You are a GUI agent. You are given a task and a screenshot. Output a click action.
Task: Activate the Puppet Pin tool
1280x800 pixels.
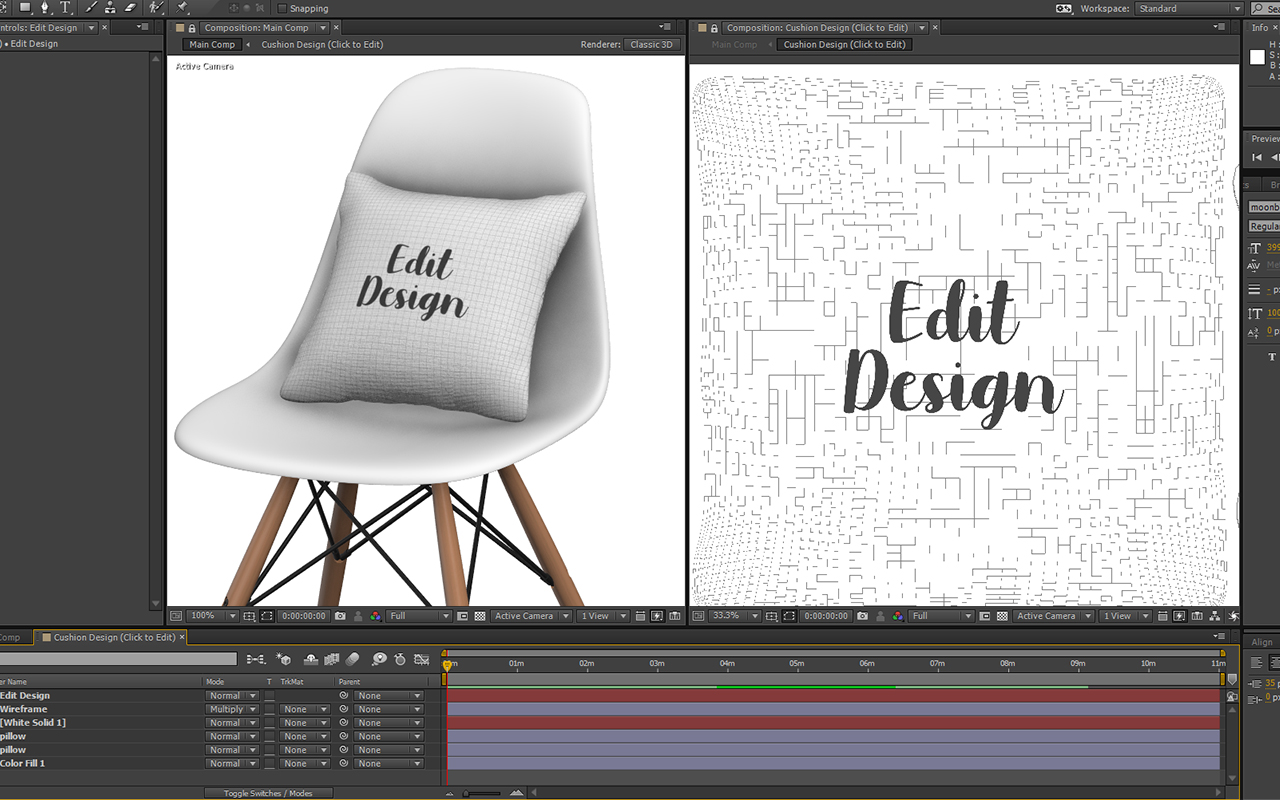[183, 8]
